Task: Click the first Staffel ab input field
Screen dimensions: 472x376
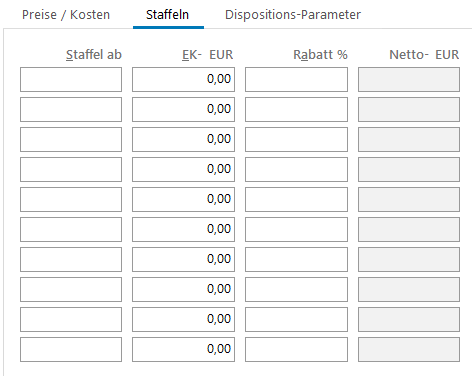Action: click(71, 79)
